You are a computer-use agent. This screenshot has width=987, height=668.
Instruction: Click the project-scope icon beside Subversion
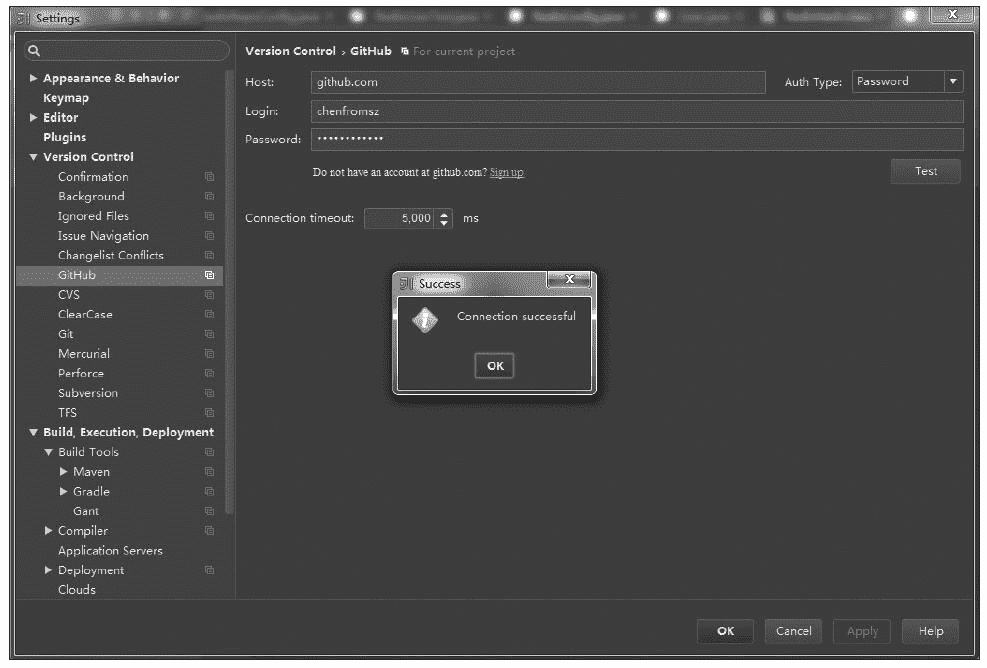pos(209,393)
